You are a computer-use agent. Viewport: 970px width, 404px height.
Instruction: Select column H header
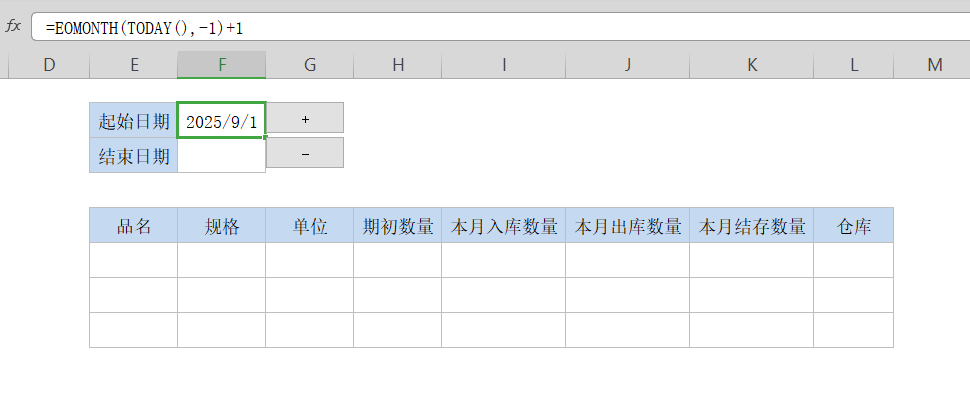tap(398, 65)
